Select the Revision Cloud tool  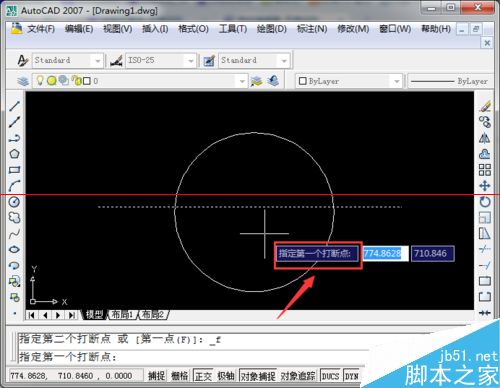pos(14,218)
